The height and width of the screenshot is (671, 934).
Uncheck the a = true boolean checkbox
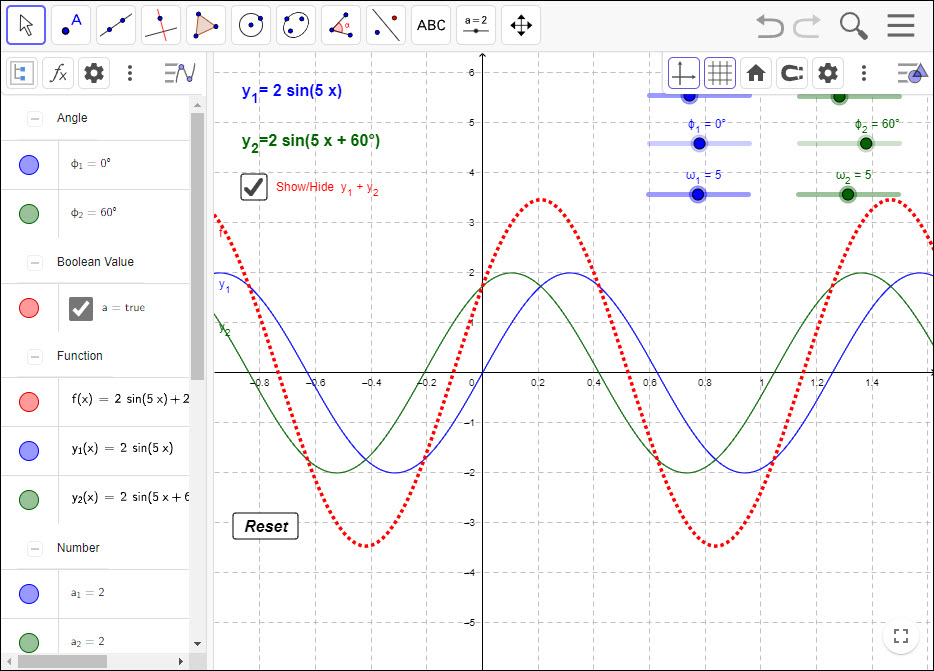[x=80, y=308]
